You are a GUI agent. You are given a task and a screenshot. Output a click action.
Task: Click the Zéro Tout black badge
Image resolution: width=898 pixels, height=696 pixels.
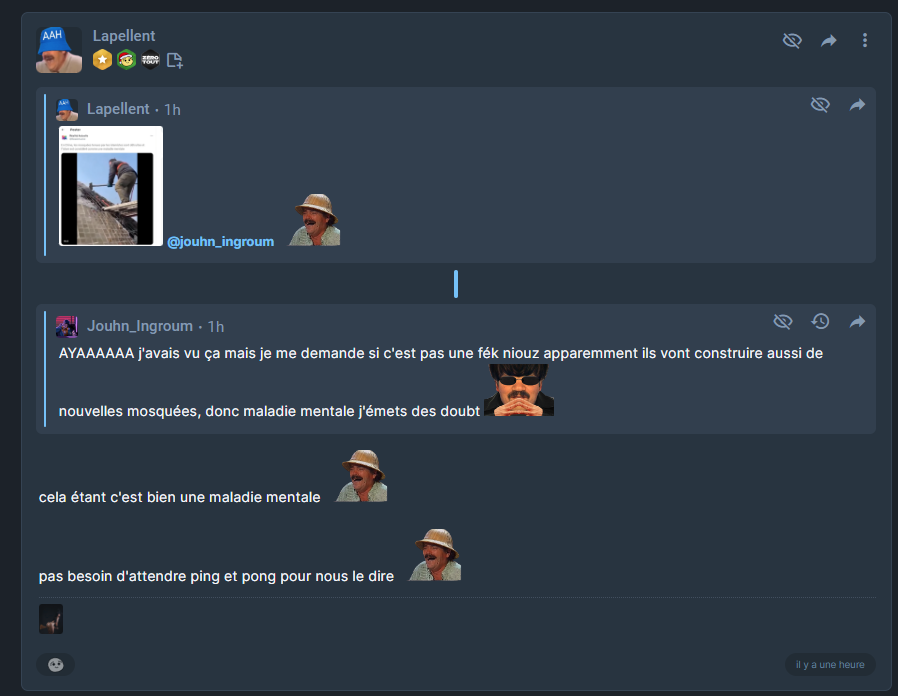click(x=151, y=60)
